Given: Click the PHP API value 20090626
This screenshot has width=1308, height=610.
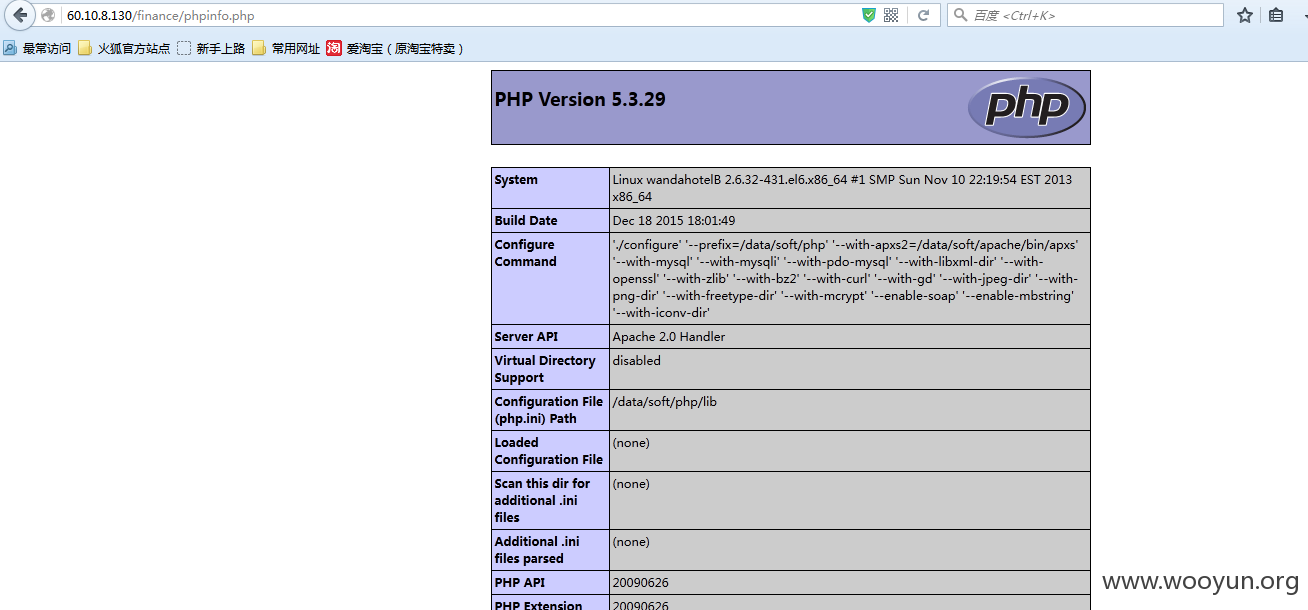Looking at the screenshot, I should (x=641, y=582).
